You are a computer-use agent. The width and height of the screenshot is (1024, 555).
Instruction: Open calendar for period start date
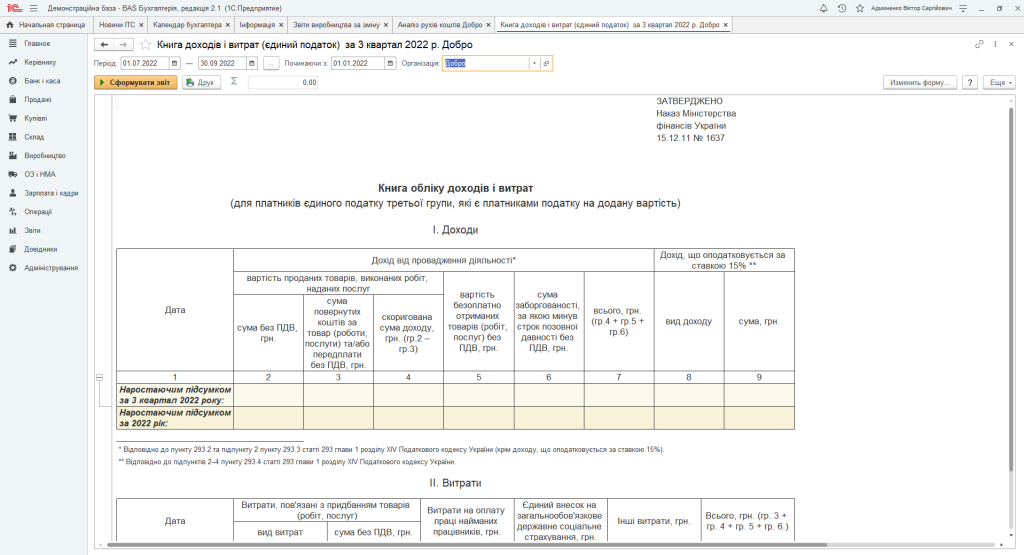pyautogui.click(x=174, y=63)
